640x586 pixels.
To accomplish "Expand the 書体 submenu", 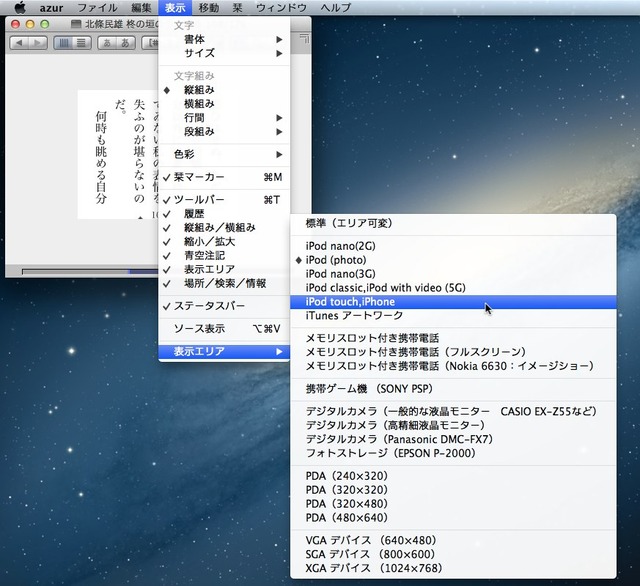I will click(x=224, y=39).
